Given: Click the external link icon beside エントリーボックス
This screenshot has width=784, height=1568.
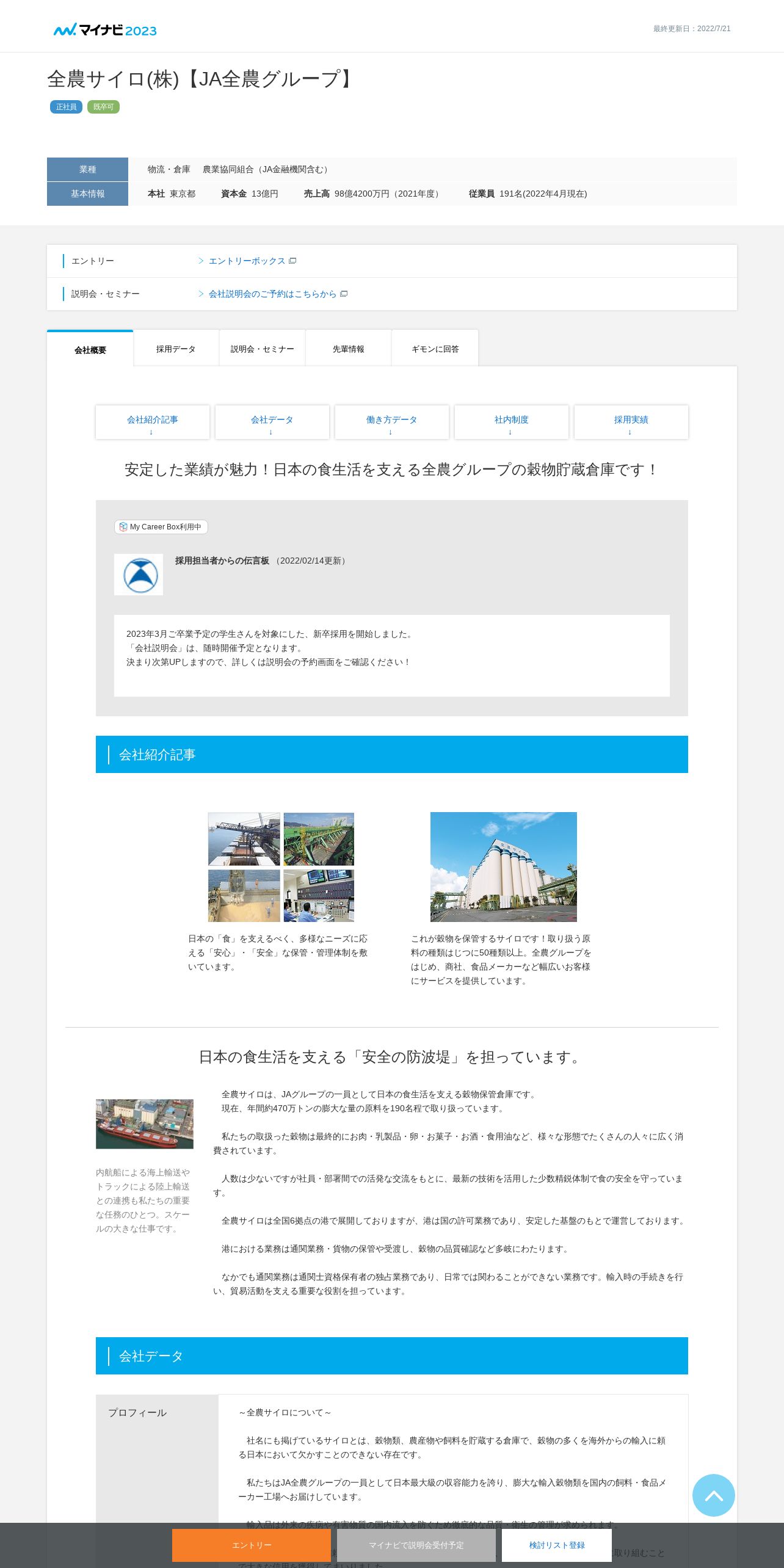Looking at the screenshot, I should point(292,261).
